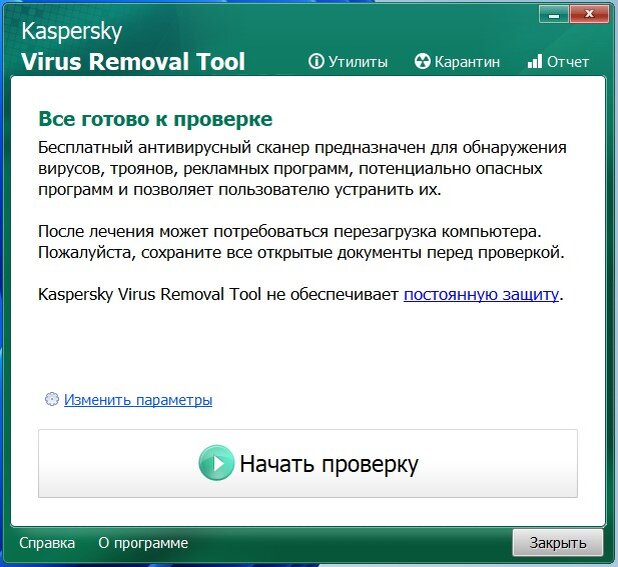Minimize the Kaspersky window
The image size is (618, 567).
click(554, 15)
